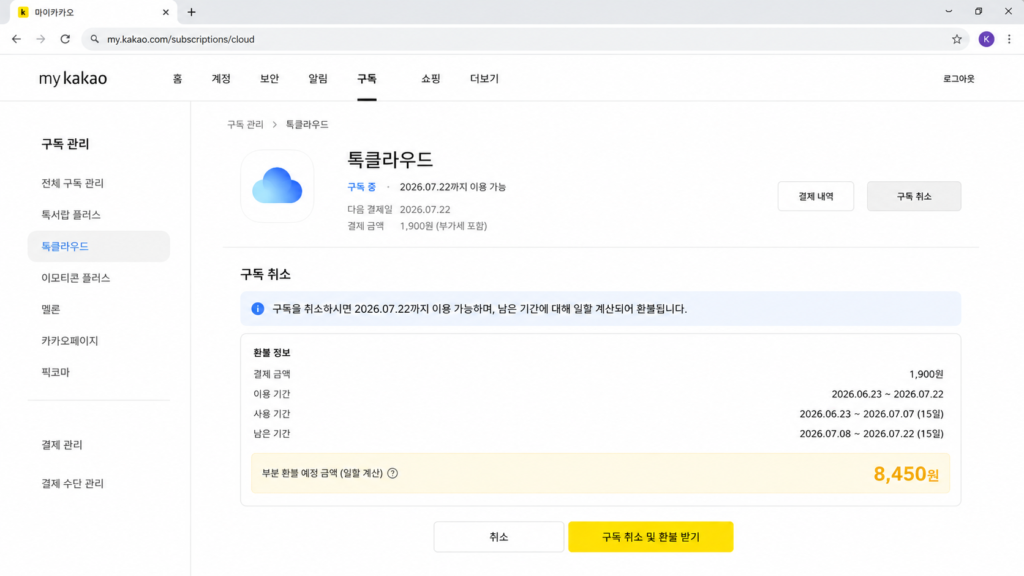Open 카카오페이지 in sidebar
Viewport: 1024px width, 576px height.
pyautogui.click(x=69, y=340)
